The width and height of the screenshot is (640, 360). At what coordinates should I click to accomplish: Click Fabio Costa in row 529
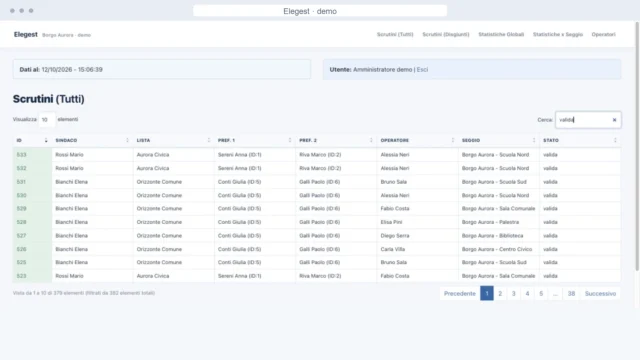(x=395, y=209)
